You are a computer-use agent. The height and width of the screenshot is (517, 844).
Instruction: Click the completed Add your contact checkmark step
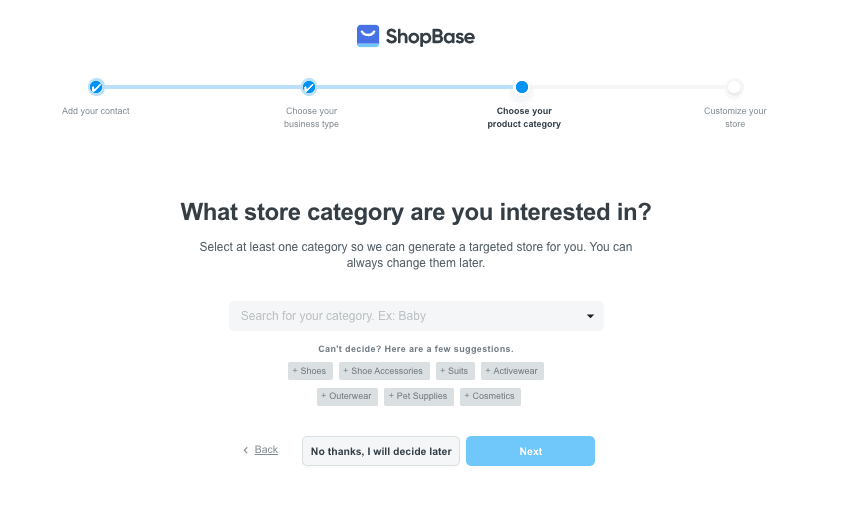[96, 87]
